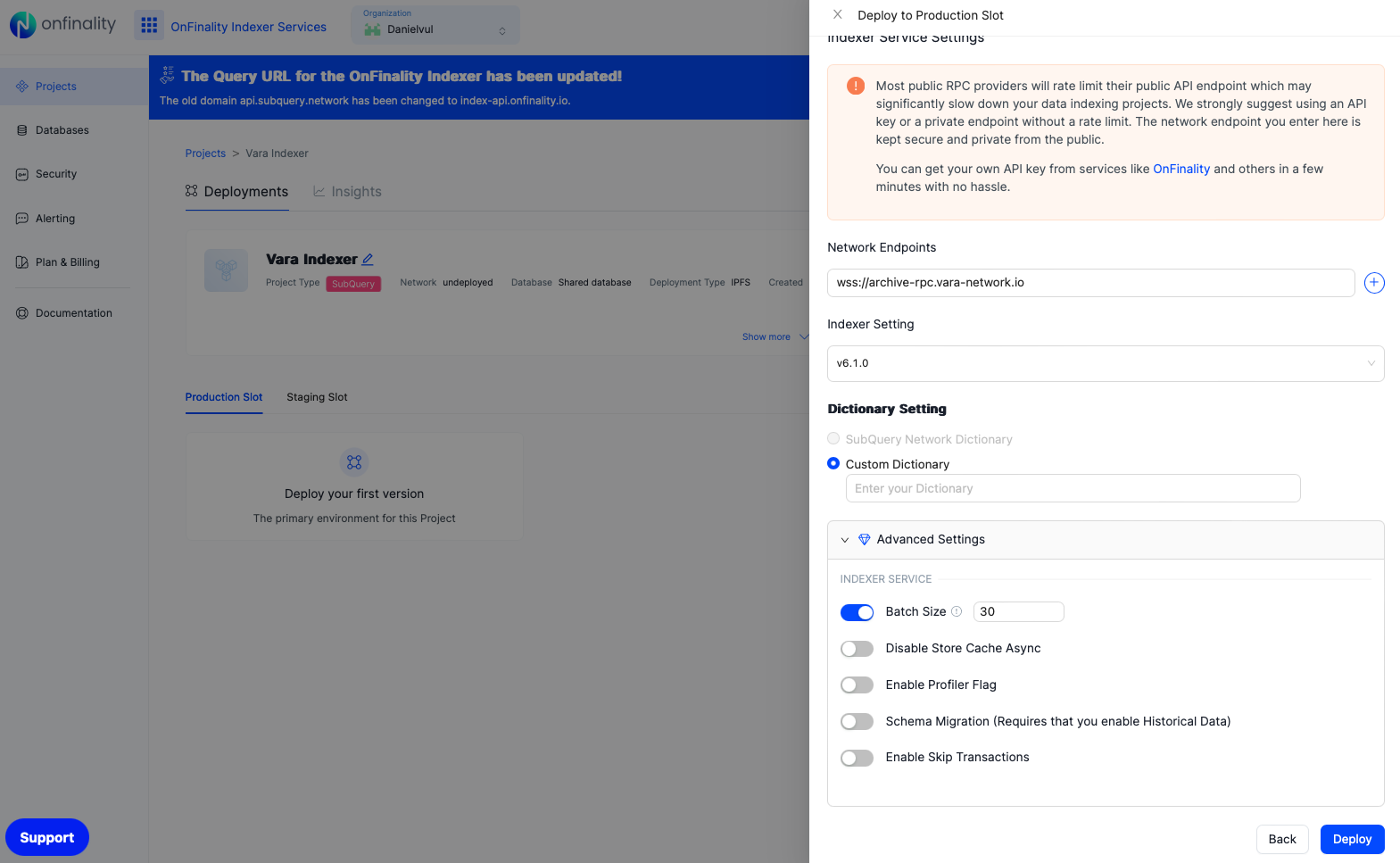This screenshot has width=1400, height=863.
Task: Click the pencil icon beside Vara Indexer
Action: tap(368, 259)
